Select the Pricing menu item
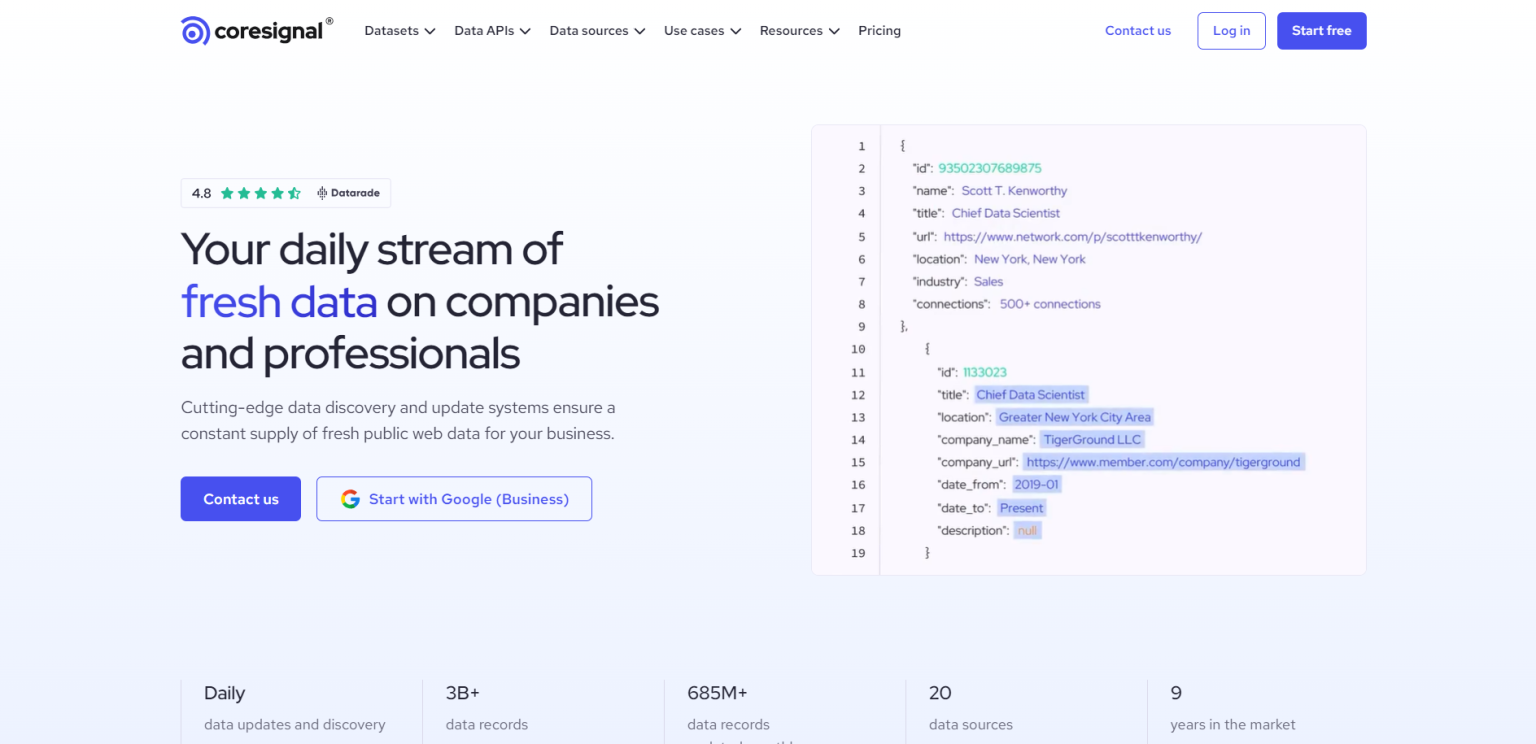 tap(879, 30)
